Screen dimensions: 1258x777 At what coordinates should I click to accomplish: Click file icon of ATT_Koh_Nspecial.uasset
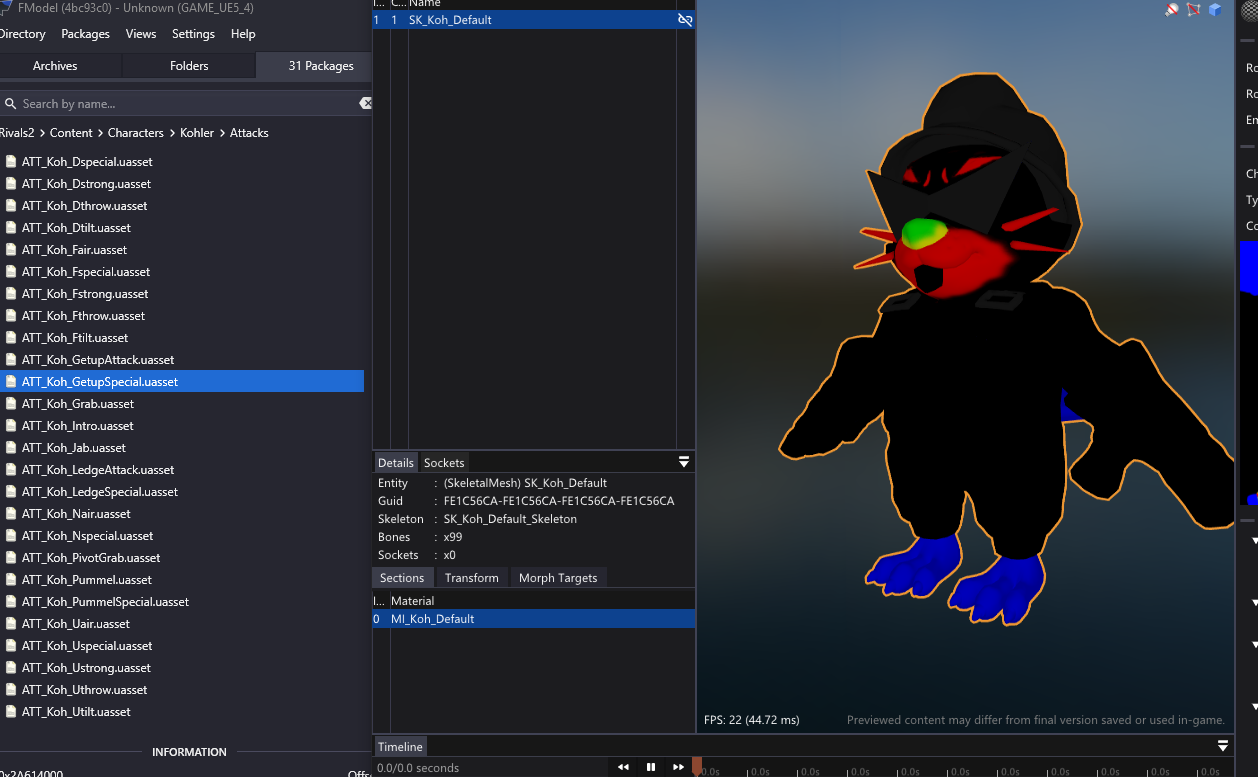point(11,535)
